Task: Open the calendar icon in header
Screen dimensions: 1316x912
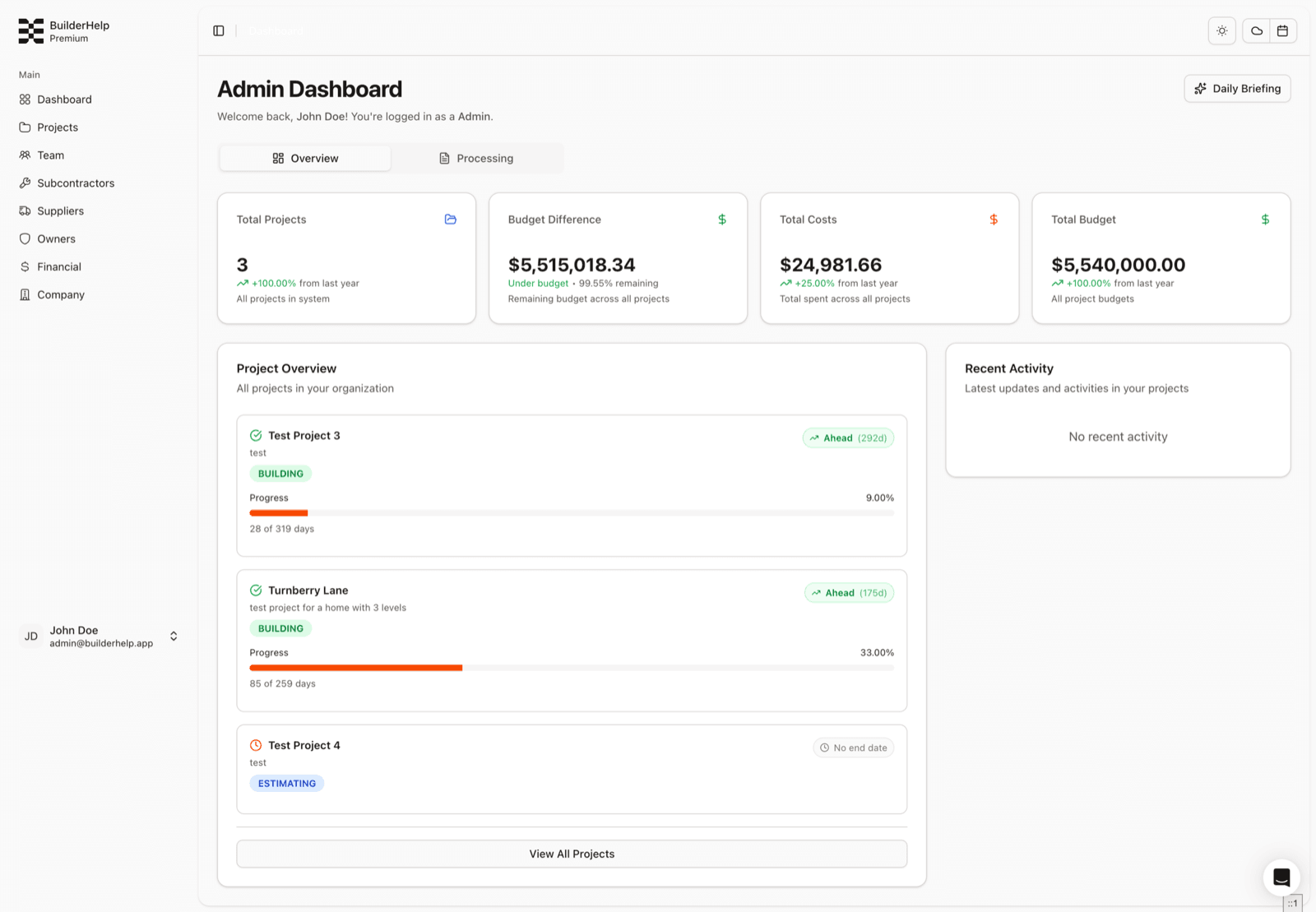Action: 1282,30
